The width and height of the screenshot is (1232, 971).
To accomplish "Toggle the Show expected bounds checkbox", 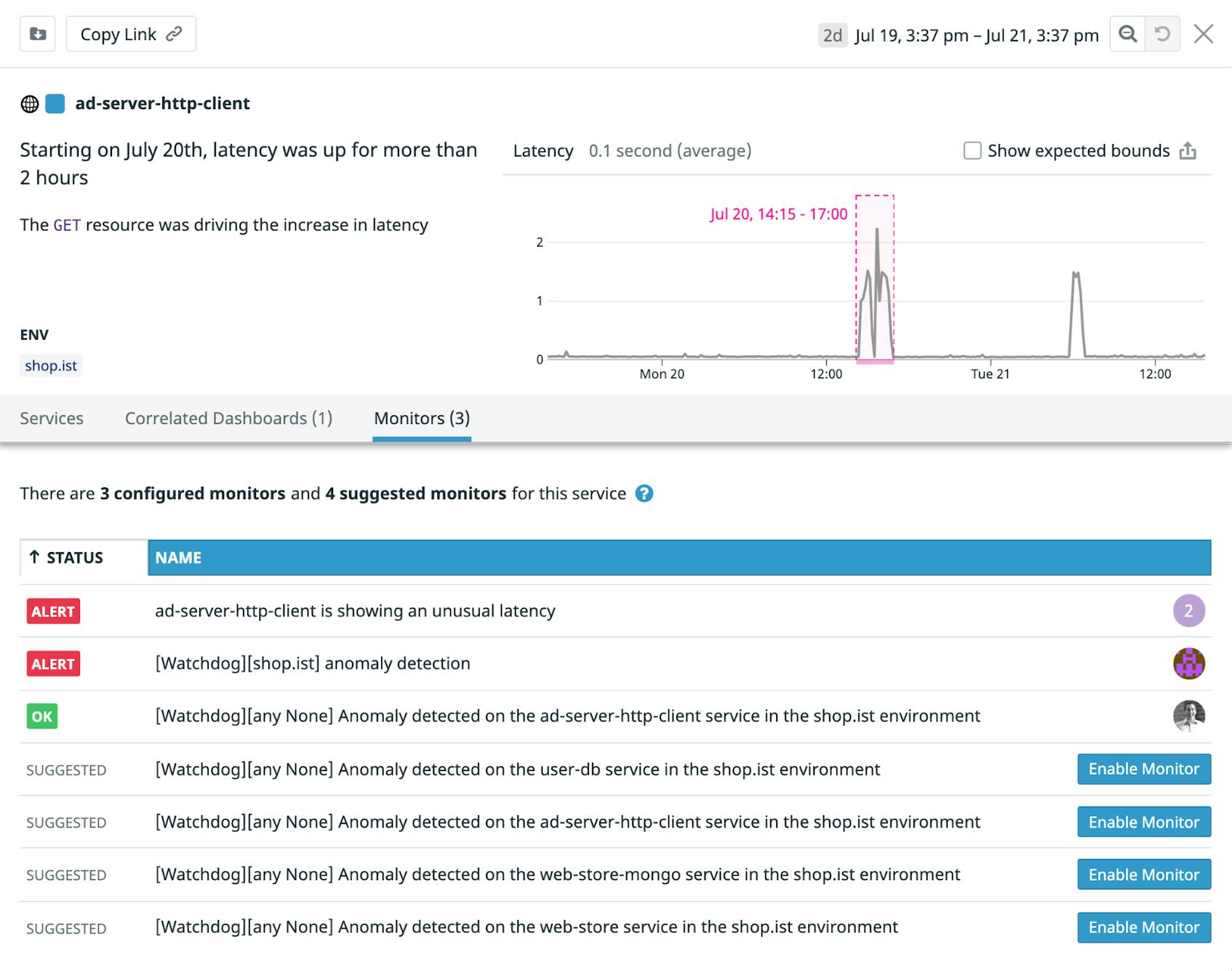I will click(972, 151).
